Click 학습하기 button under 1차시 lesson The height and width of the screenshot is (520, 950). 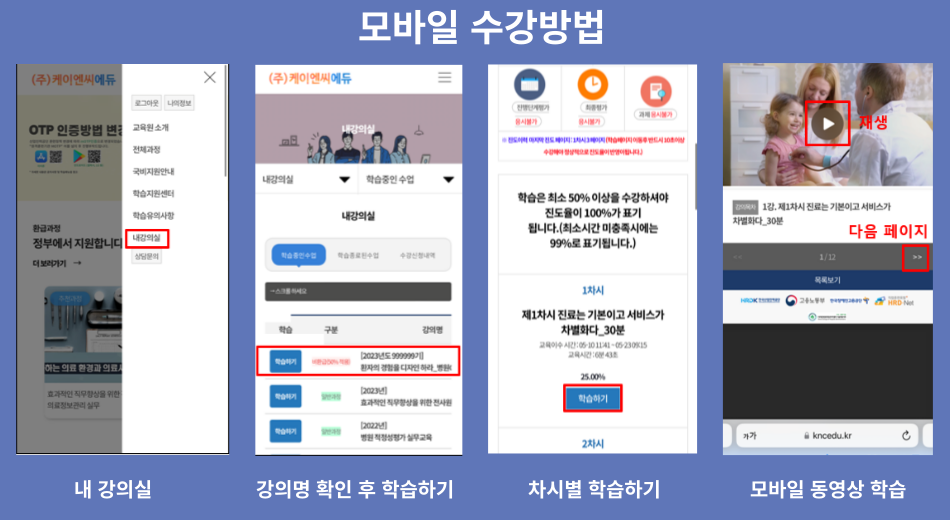(x=593, y=399)
